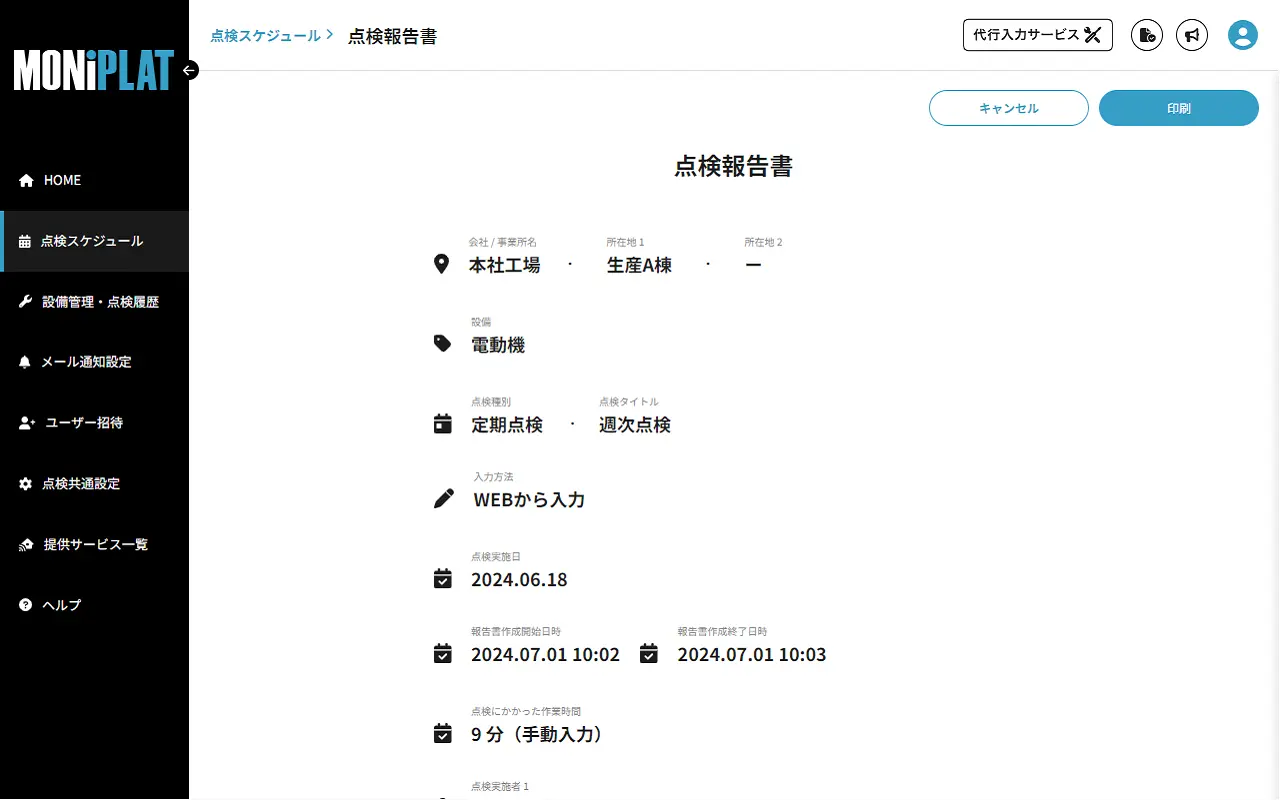The image size is (1280, 800).
Task: Click the megaphone announcements icon
Action: [x=1192, y=35]
